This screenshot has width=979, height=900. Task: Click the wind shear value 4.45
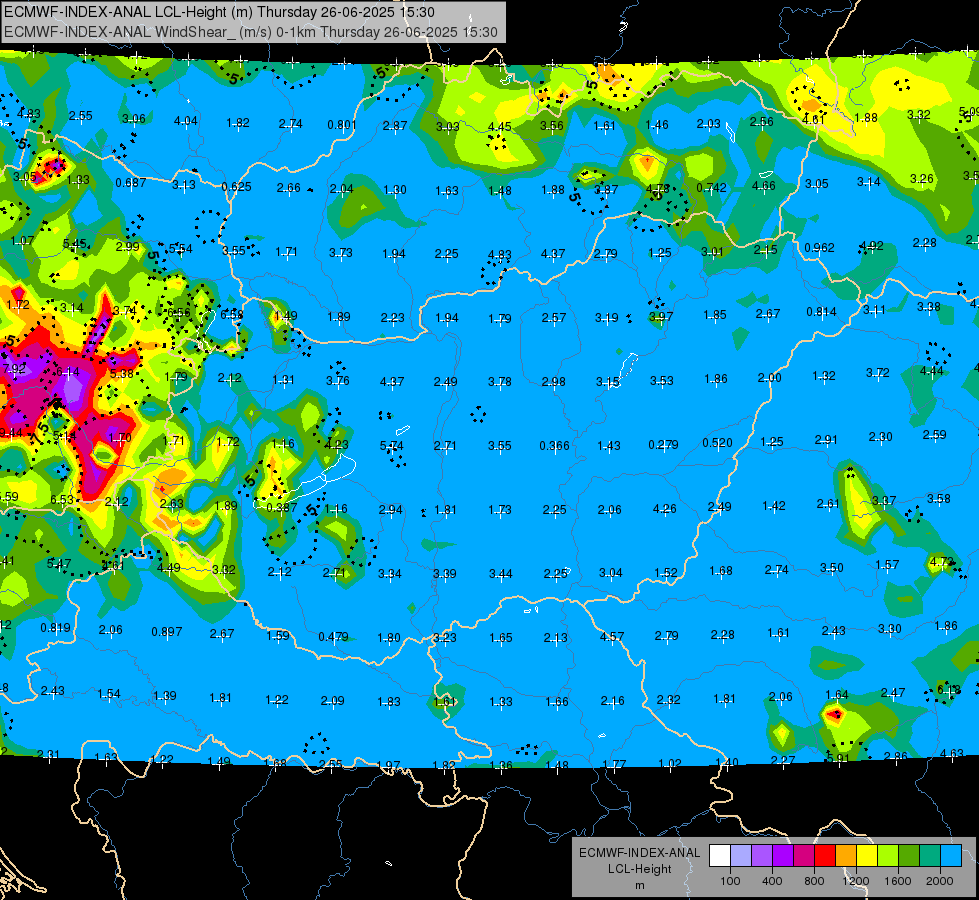pos(499,127)
